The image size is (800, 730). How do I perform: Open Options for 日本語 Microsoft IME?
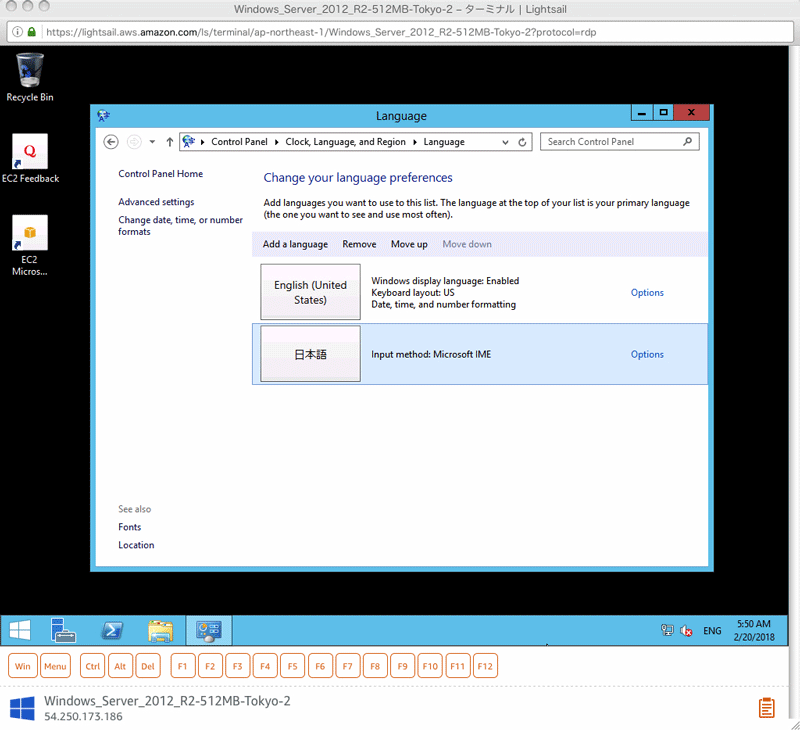pos(647,354)
